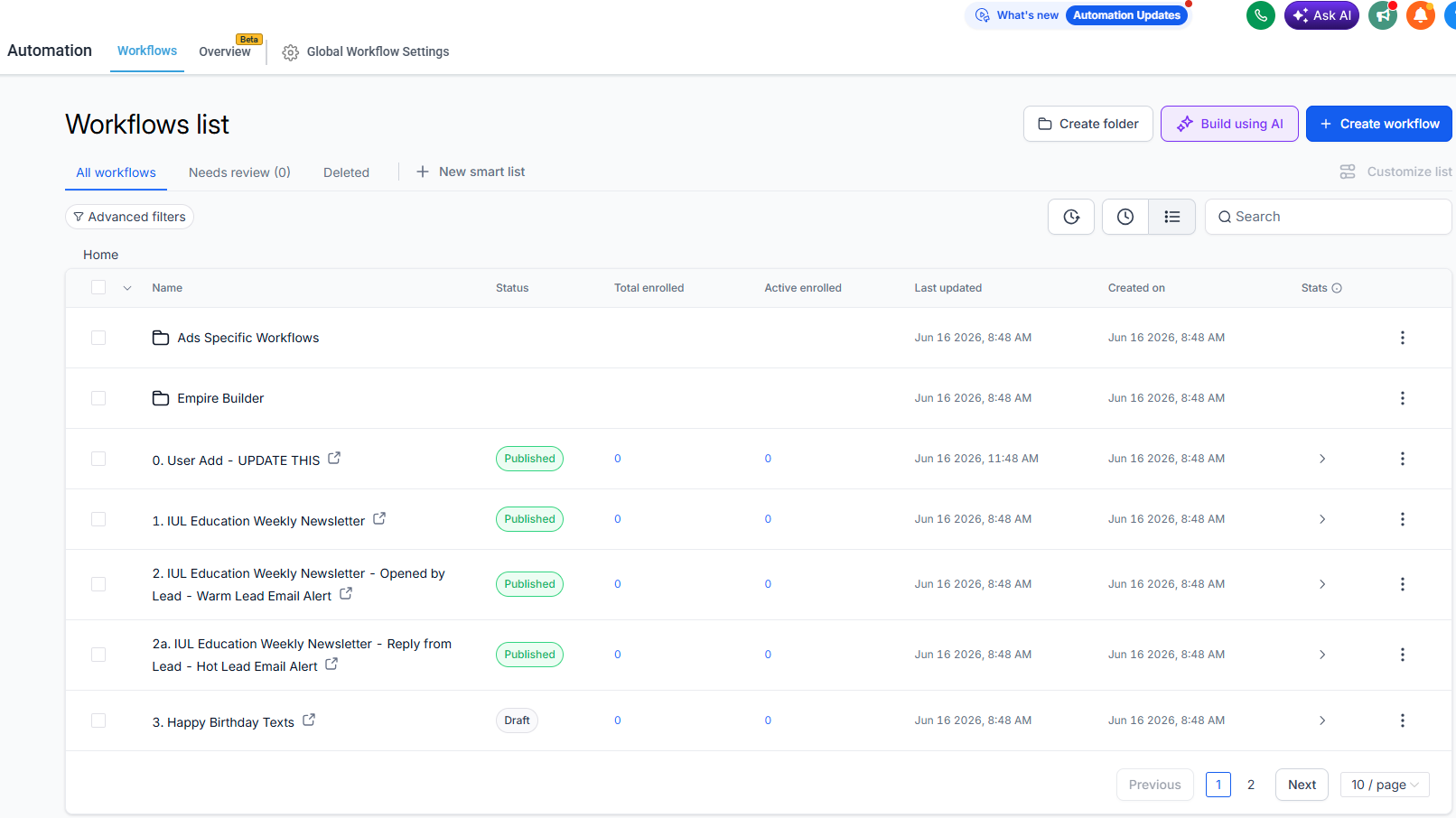Click the clock with arrow icon button
The width and height of the screenshot is (1456, 818).
[x=1071, y=217]
